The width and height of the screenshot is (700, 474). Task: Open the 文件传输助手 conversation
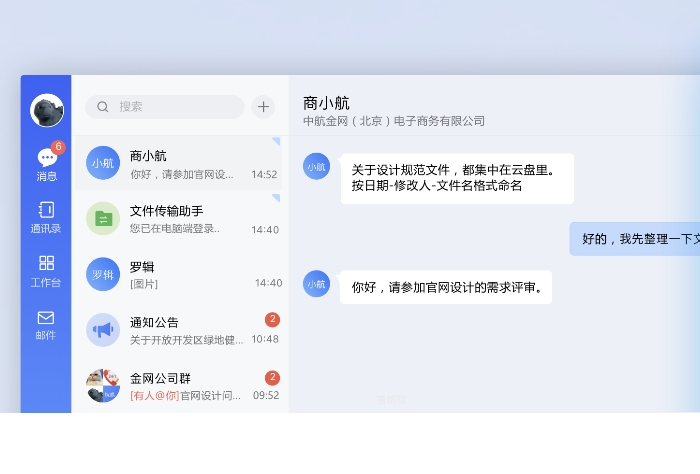[x=179, y=219]
